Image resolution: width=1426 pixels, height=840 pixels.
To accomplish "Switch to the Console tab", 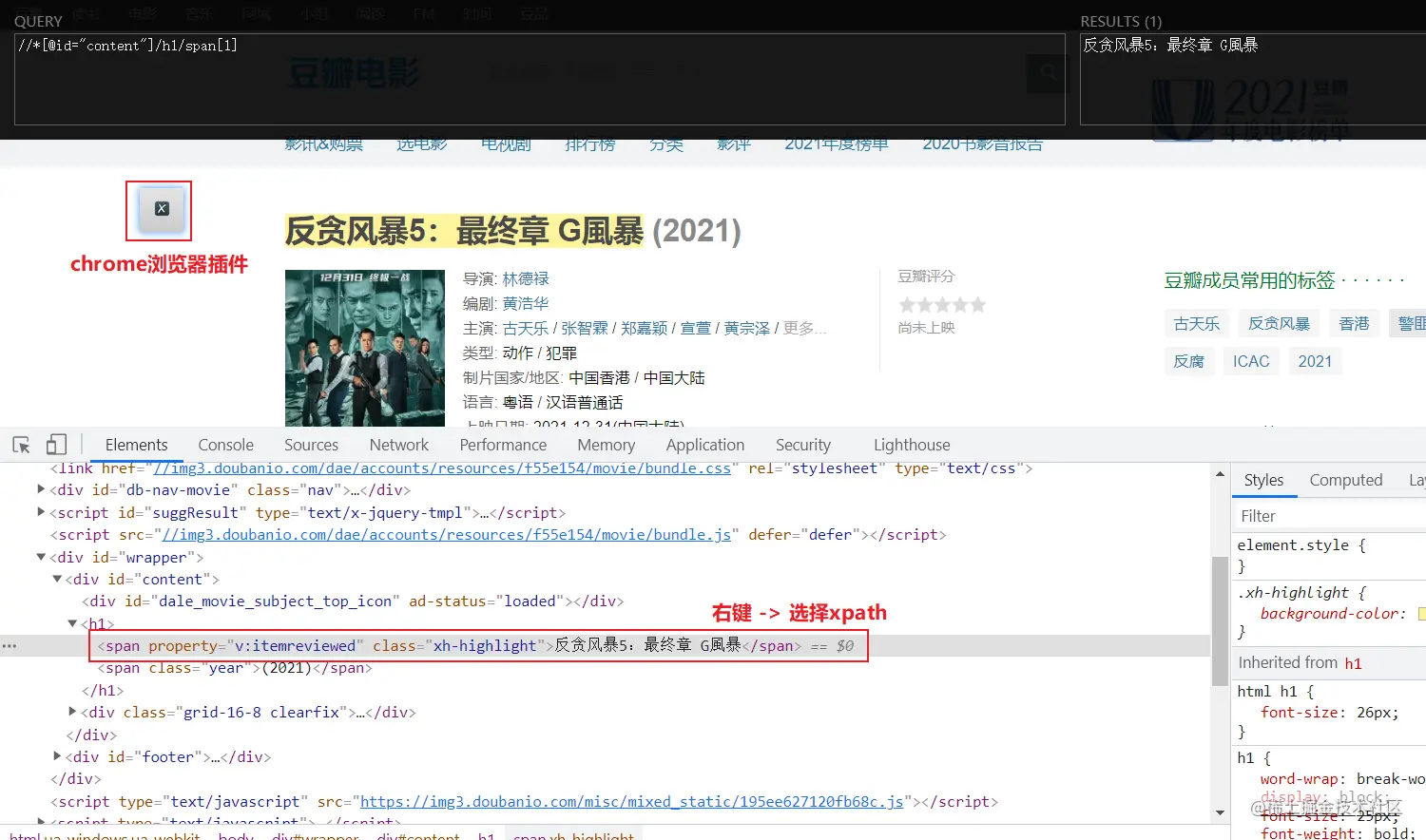I will click(225, 445).
